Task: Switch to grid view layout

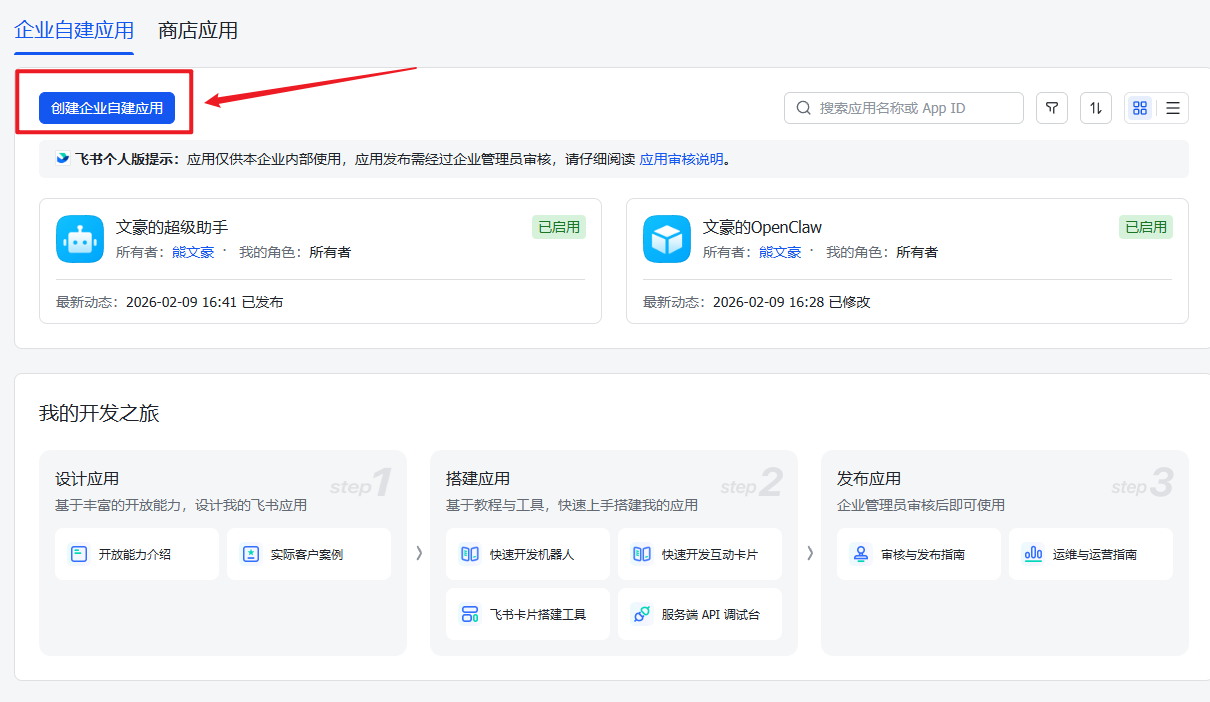Action: point(1139,107)
